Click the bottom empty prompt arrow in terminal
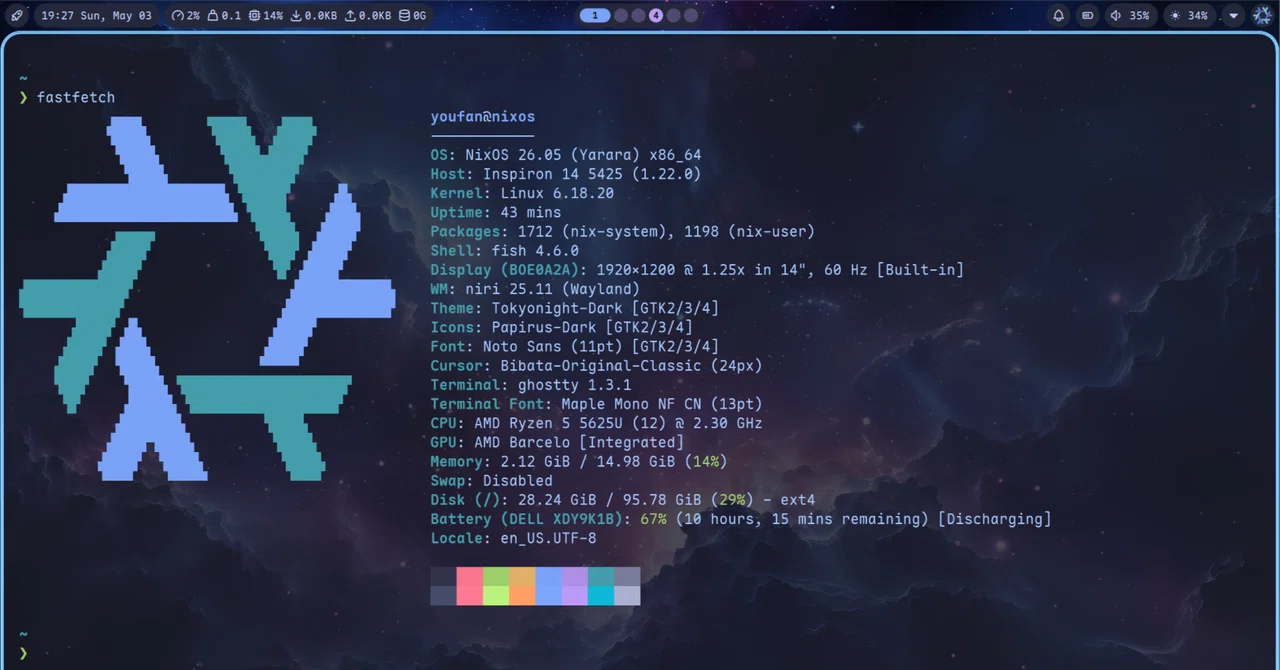This screenshot has width=1280, height=670. (23, 653)
